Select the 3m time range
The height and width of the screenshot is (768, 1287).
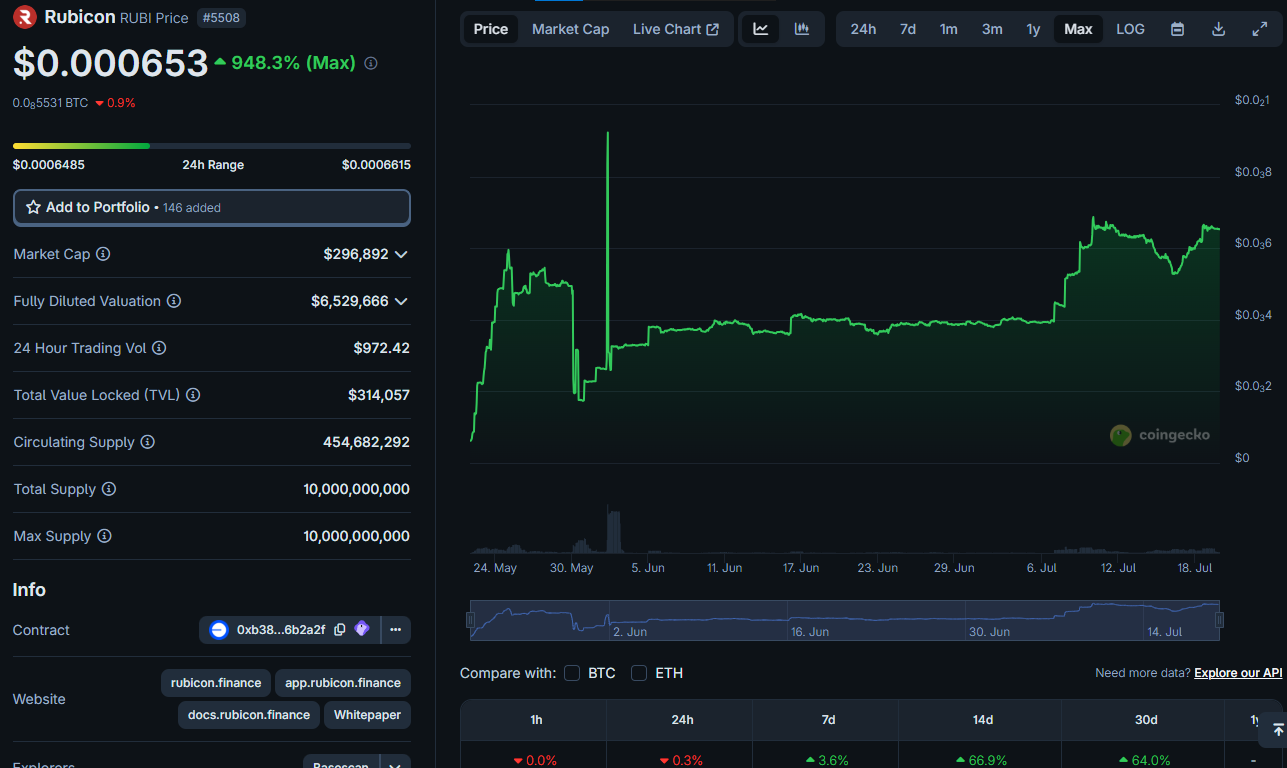click(992, 29)
